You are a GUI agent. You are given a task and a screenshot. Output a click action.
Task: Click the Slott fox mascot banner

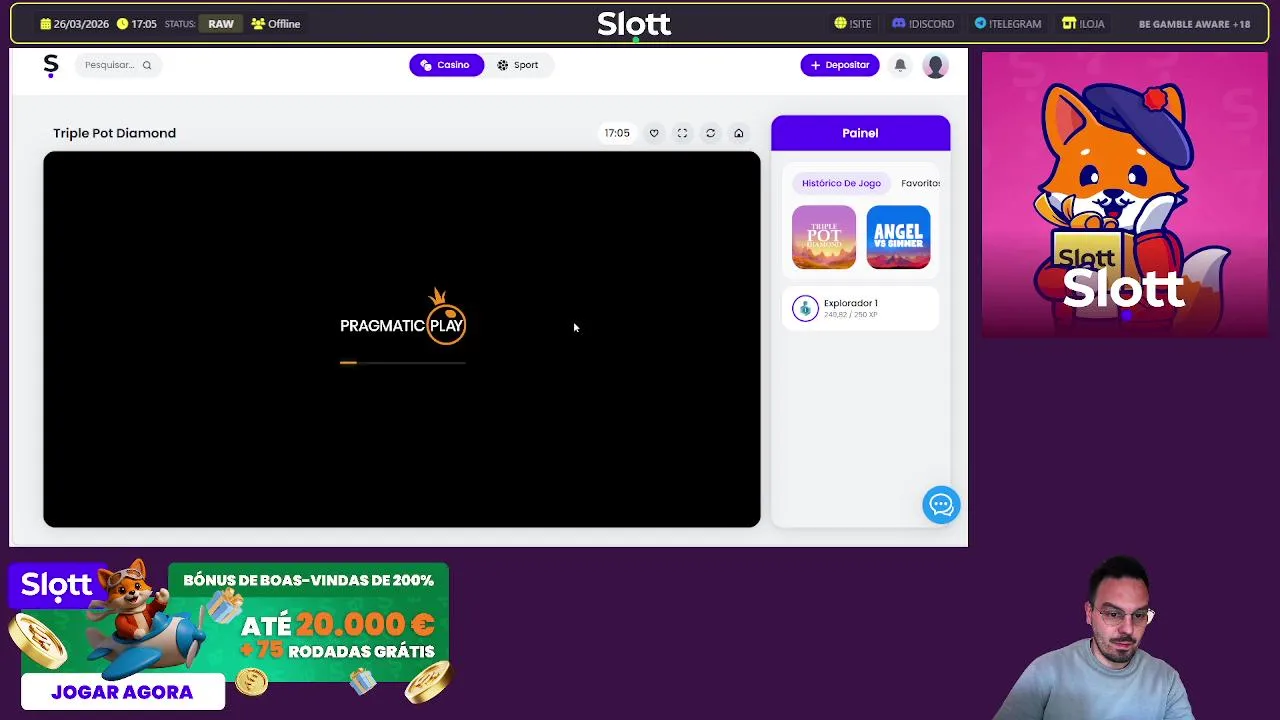point(1124,195)
